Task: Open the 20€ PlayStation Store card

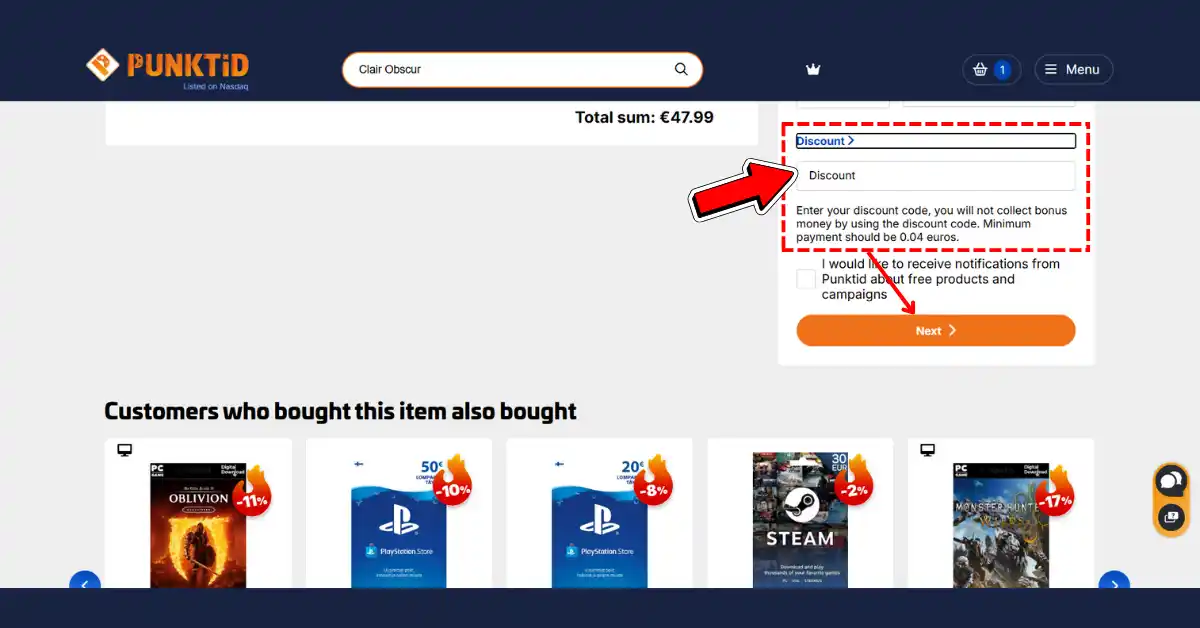Action: coord(599,522)
